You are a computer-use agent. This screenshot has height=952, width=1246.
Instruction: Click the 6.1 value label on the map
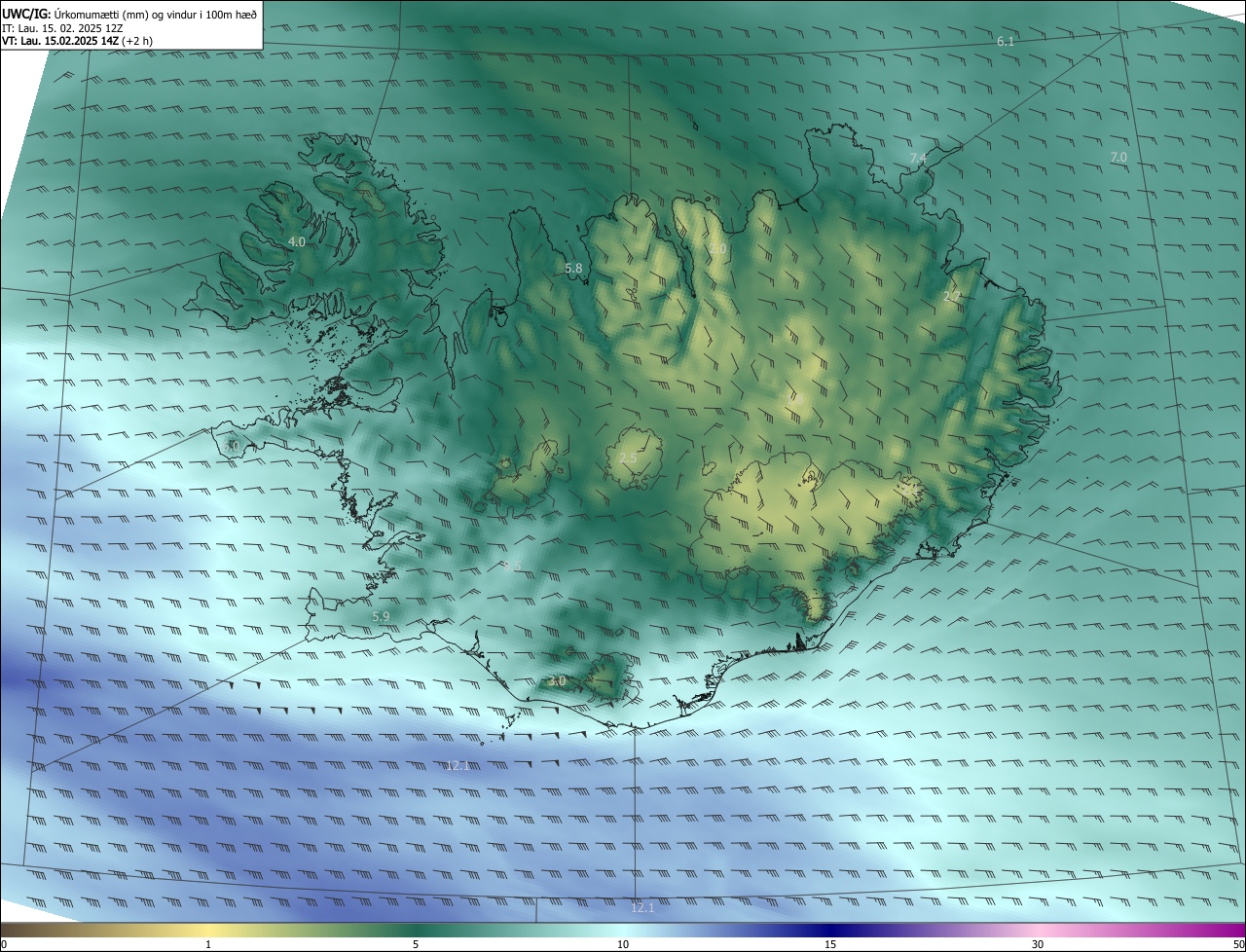[x=1006, y=42]
